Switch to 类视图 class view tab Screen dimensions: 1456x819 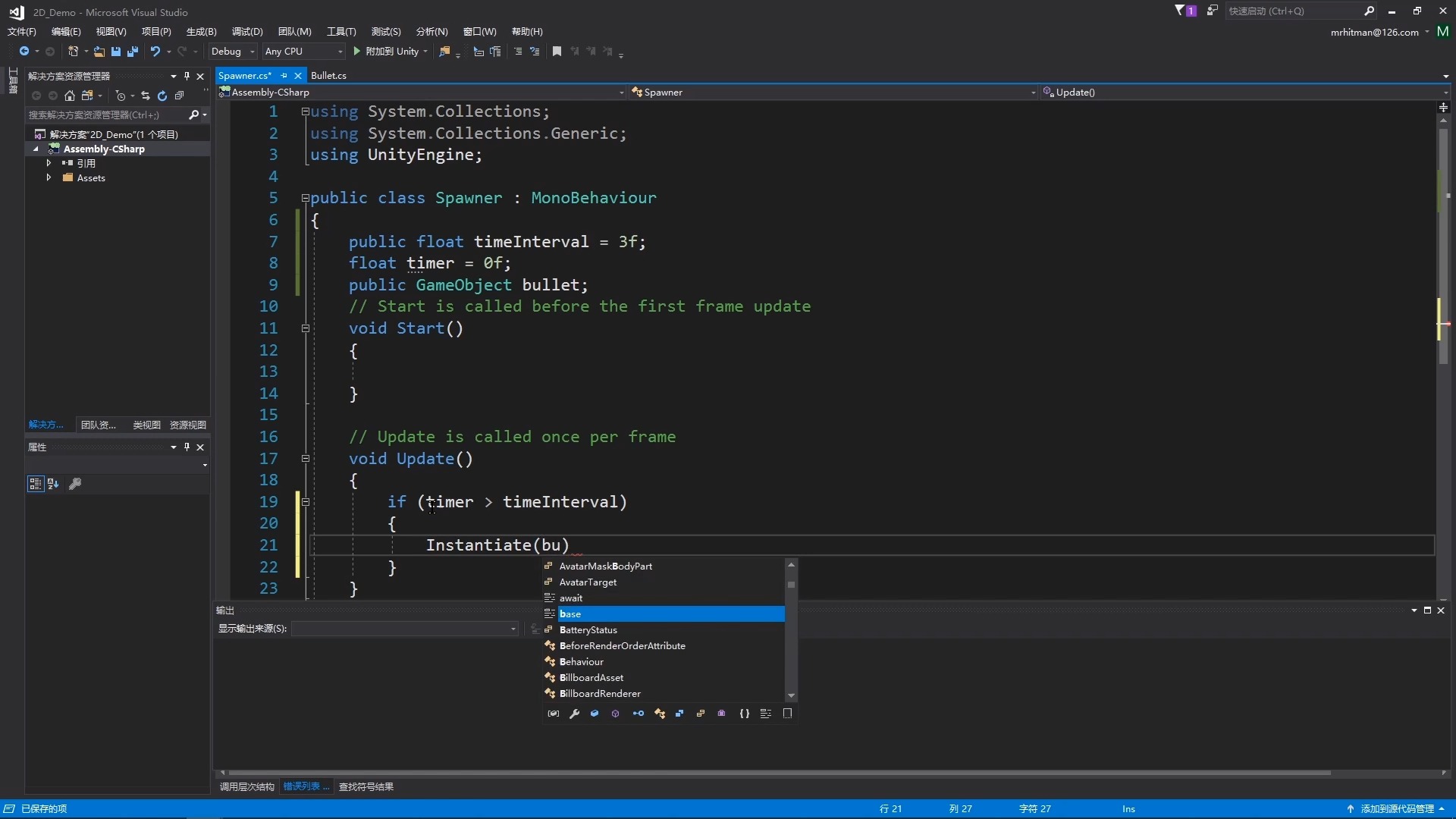tap(146, 425)
